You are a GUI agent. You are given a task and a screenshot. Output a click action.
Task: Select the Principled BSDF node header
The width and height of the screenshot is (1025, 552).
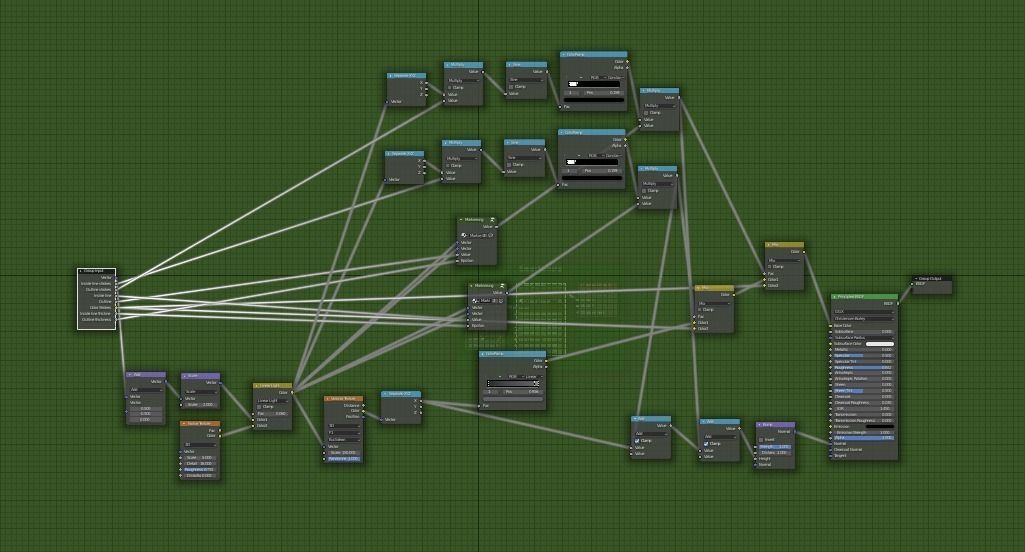coord(864,296)
